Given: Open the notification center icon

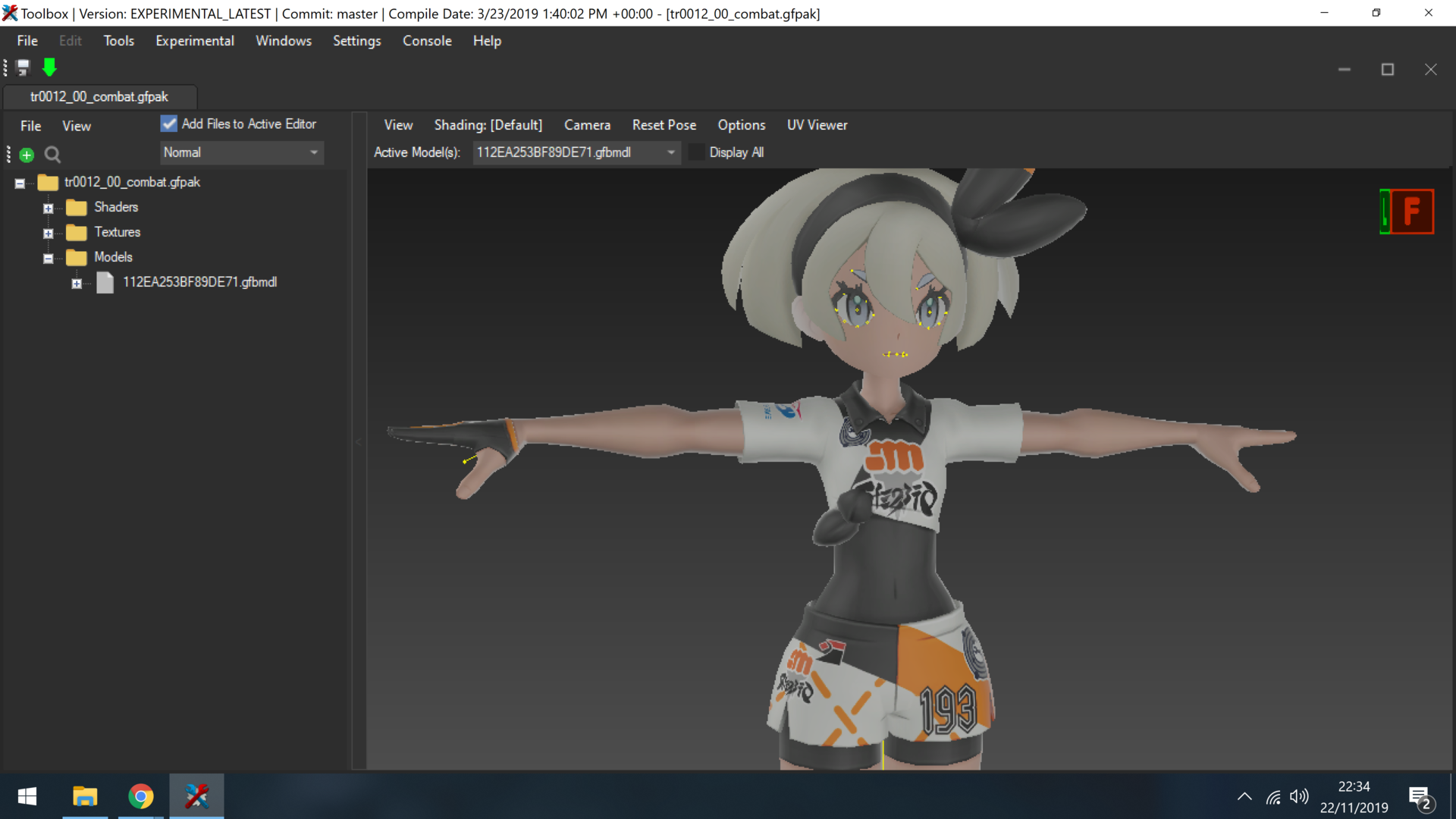Looking at the screenshot, I should [x=1421, y=798].
